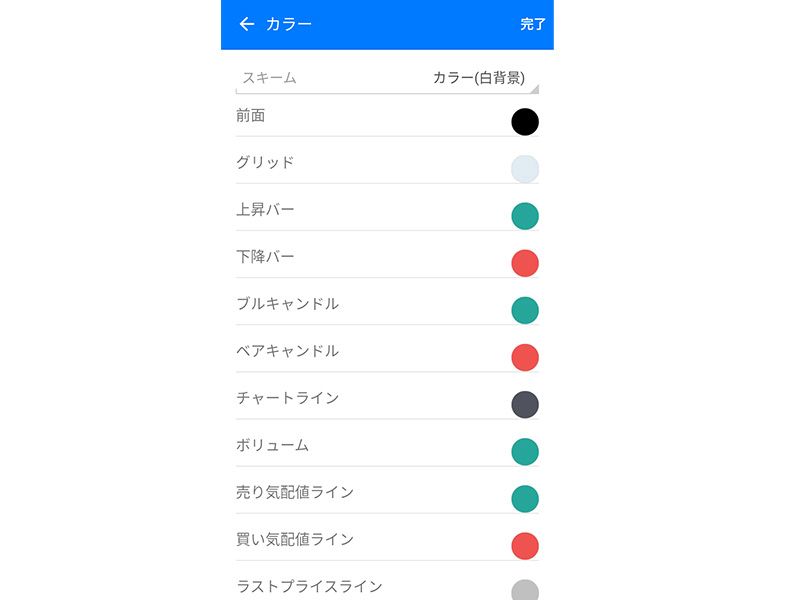Tap the back arrow icon
The height and width of the screenshot is (600, 800).
247,24
